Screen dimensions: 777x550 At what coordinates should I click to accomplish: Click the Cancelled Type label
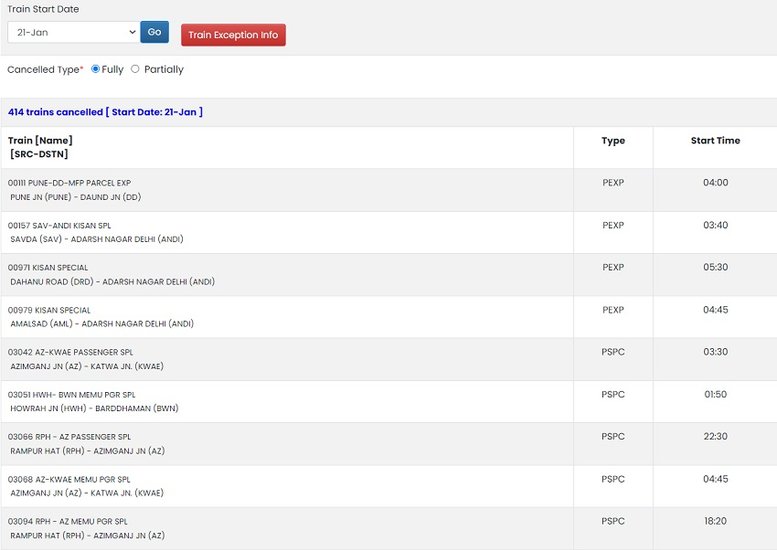point(45,70)
